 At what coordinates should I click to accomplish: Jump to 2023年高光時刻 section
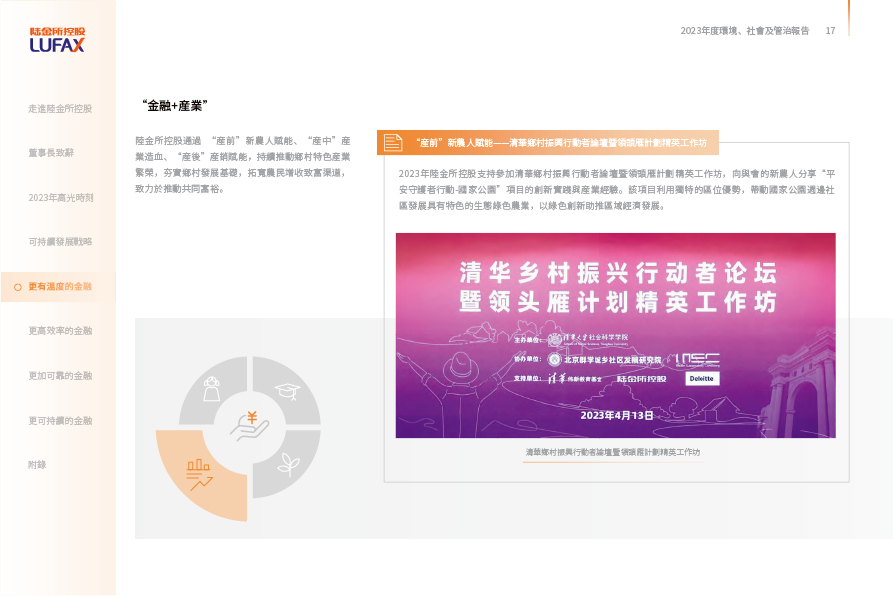(60, 198)
